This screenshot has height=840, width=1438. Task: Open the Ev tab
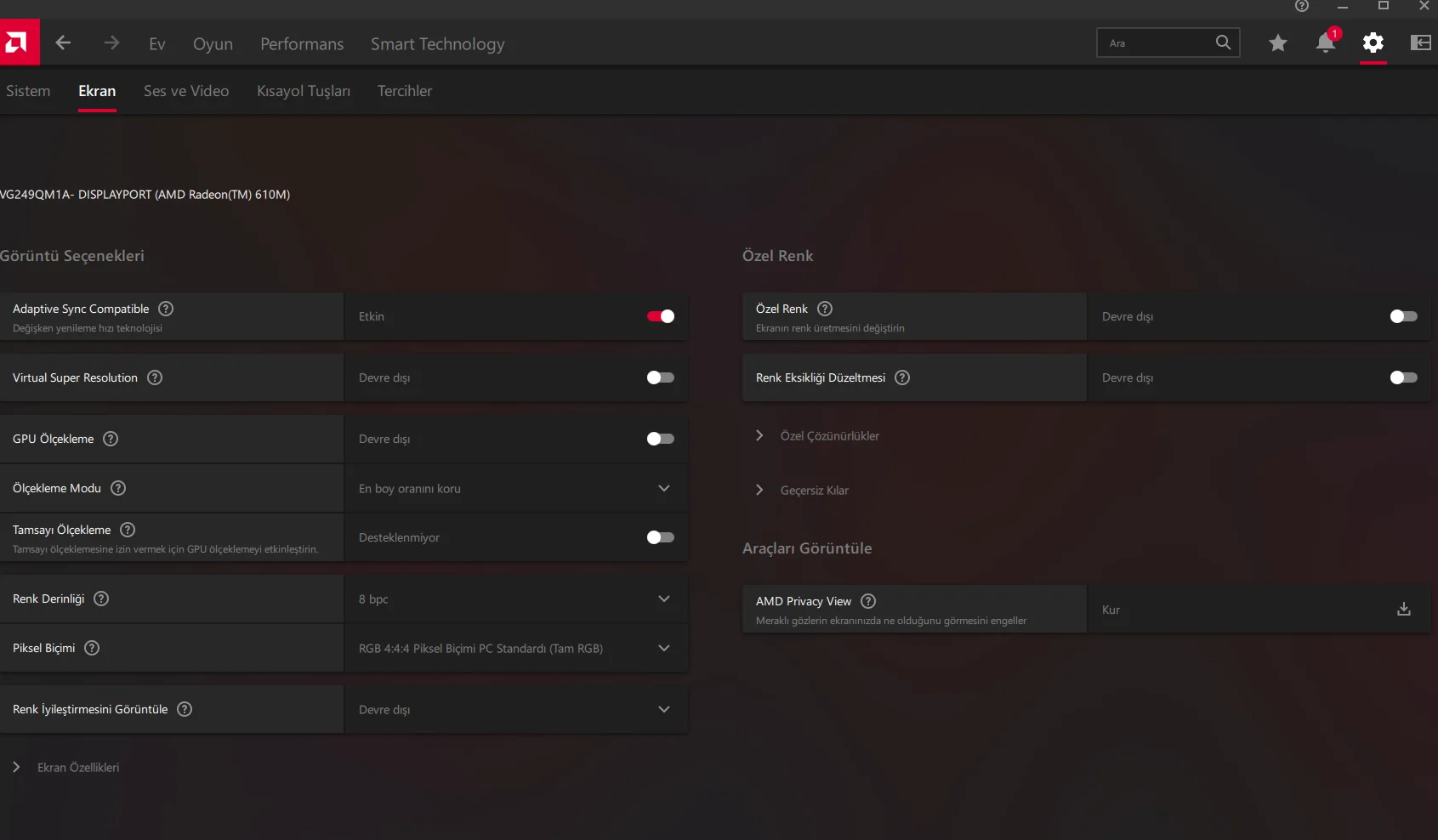[x=157, y=43]
